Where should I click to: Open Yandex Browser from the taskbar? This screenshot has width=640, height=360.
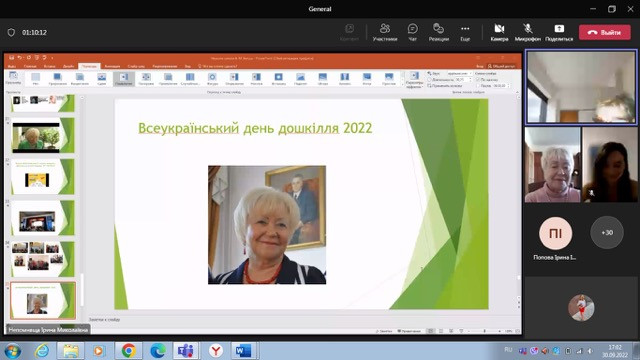pos(216,351)
